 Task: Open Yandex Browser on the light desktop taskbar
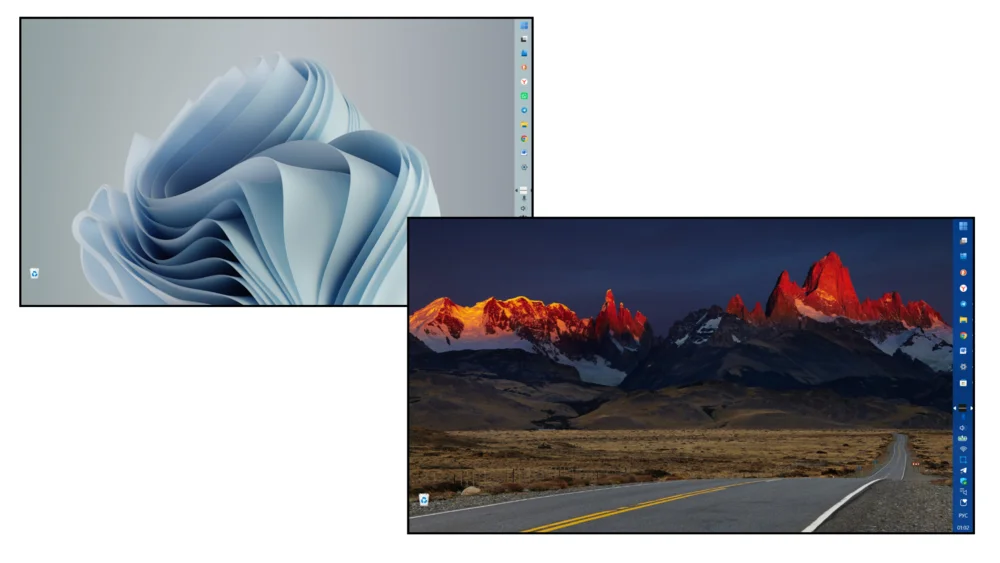pos(524,82)
